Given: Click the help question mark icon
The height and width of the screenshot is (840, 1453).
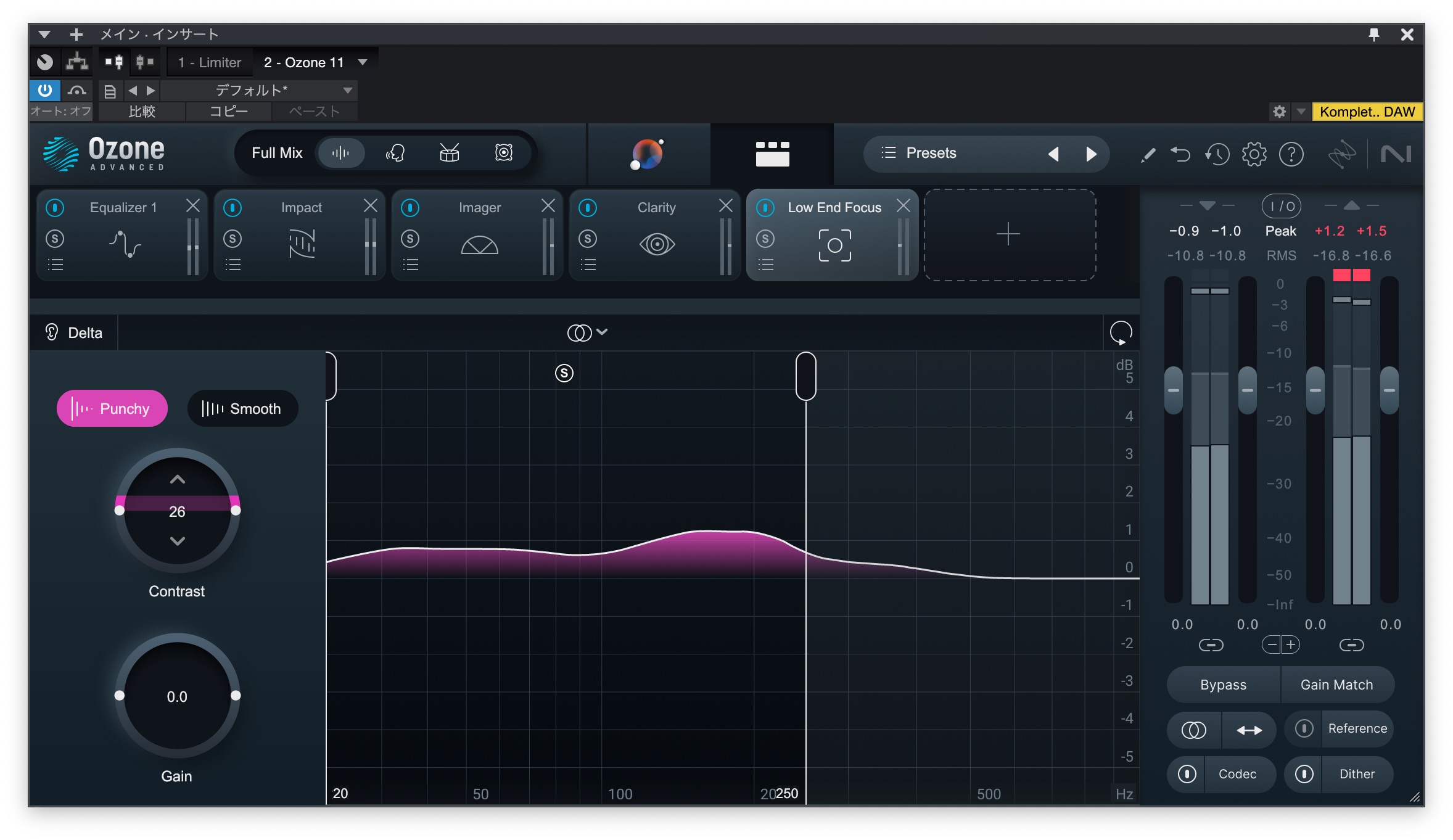Looking at the screenshot, I should click(x=1291, y=154).
